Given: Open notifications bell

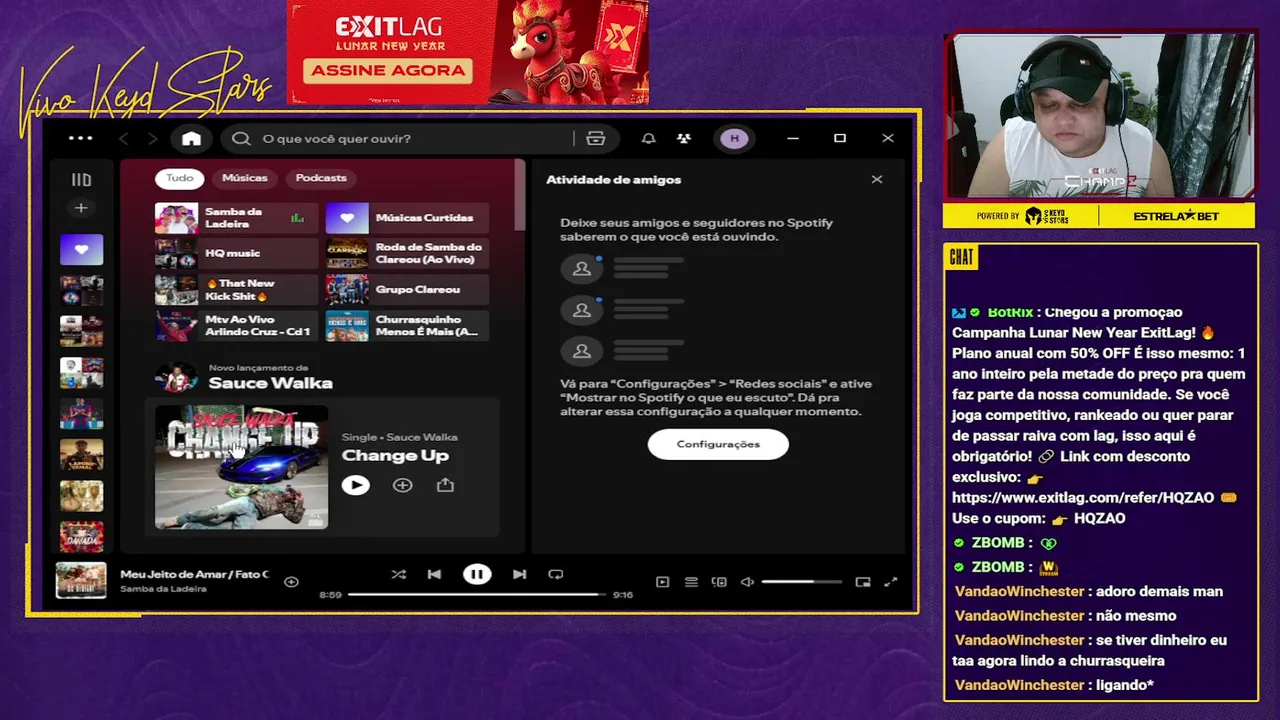Looking at the screenshot, I should [648, 139].
